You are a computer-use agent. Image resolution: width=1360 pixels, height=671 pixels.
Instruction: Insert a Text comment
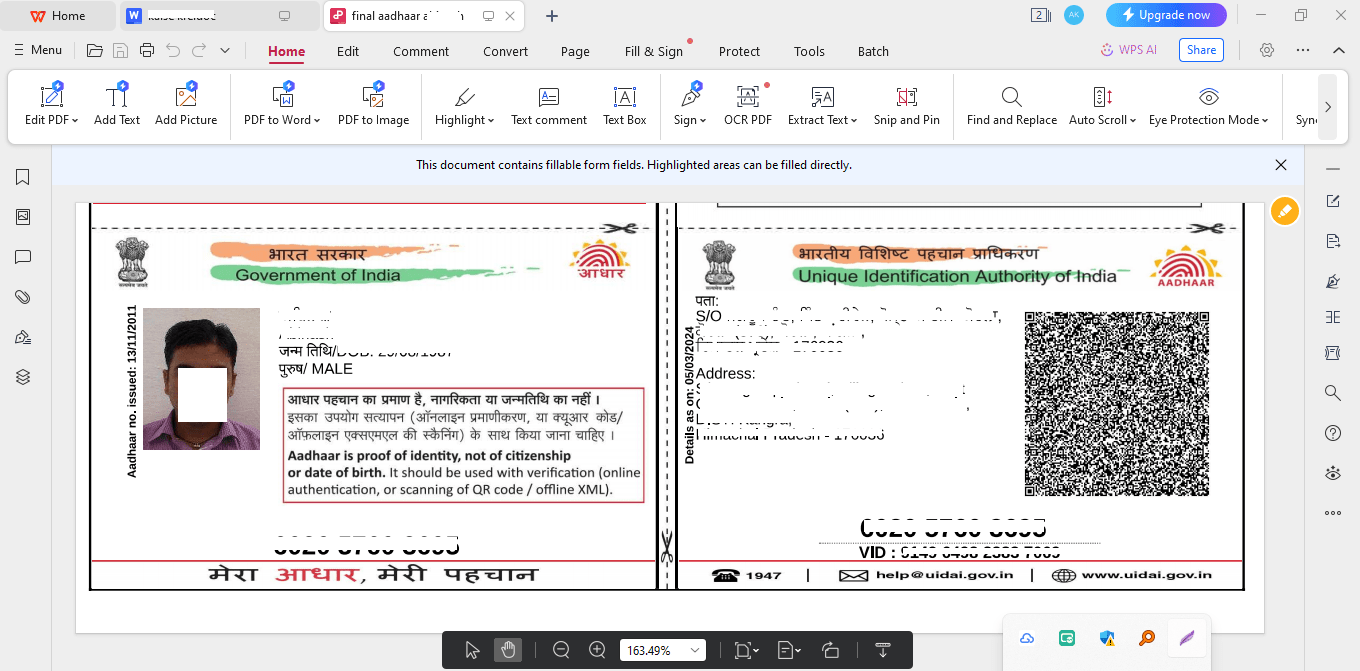[549, 104]
